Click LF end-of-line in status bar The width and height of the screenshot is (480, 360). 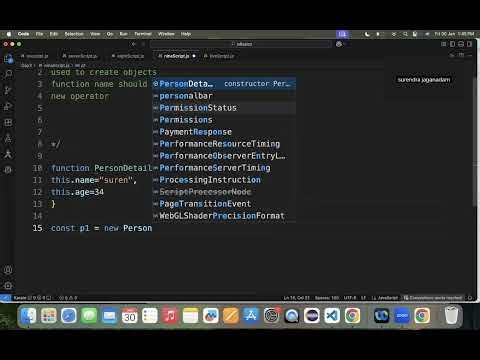point(363,298)
